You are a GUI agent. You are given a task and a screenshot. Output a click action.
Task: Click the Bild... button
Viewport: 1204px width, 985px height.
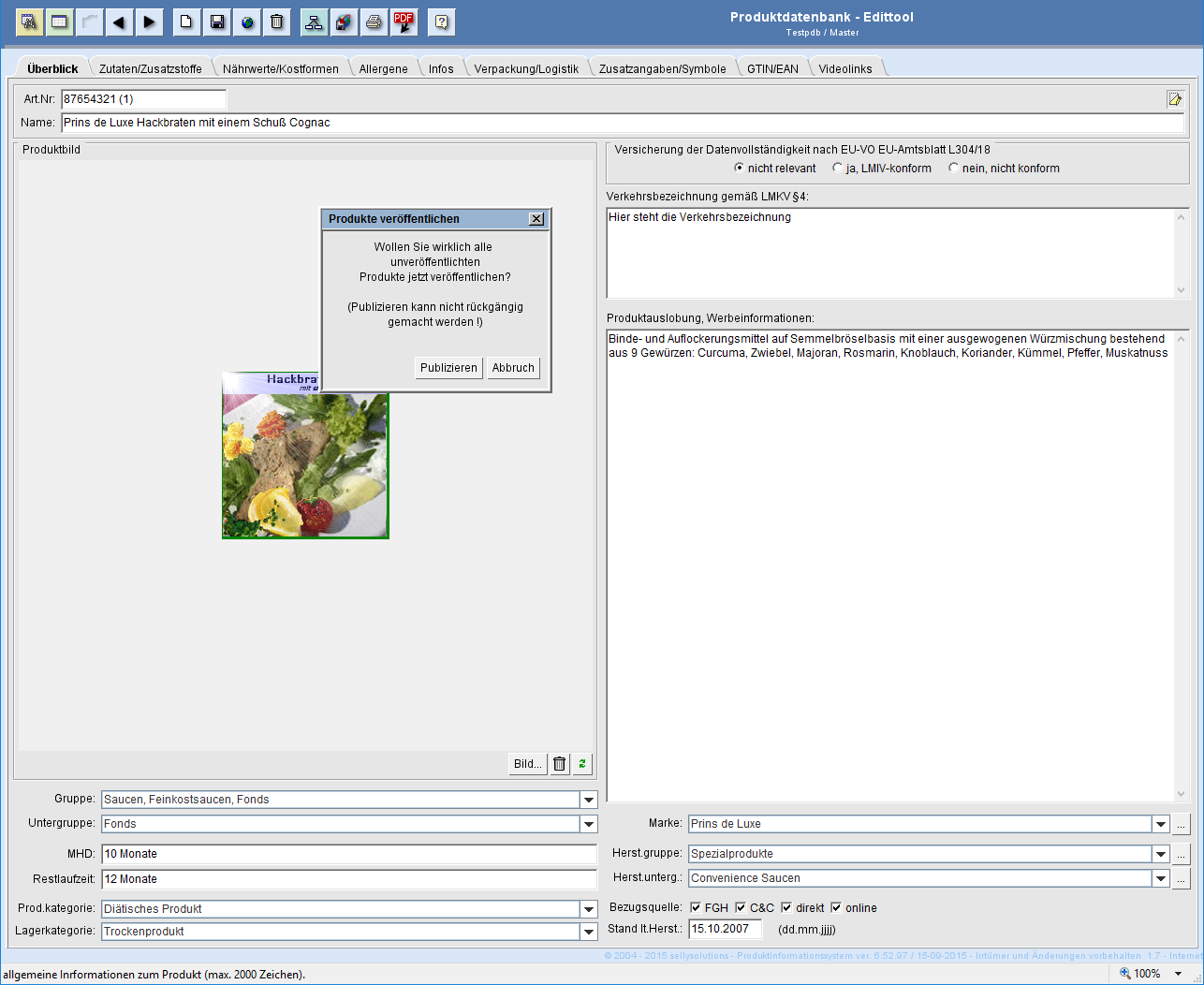pos(528,764)
